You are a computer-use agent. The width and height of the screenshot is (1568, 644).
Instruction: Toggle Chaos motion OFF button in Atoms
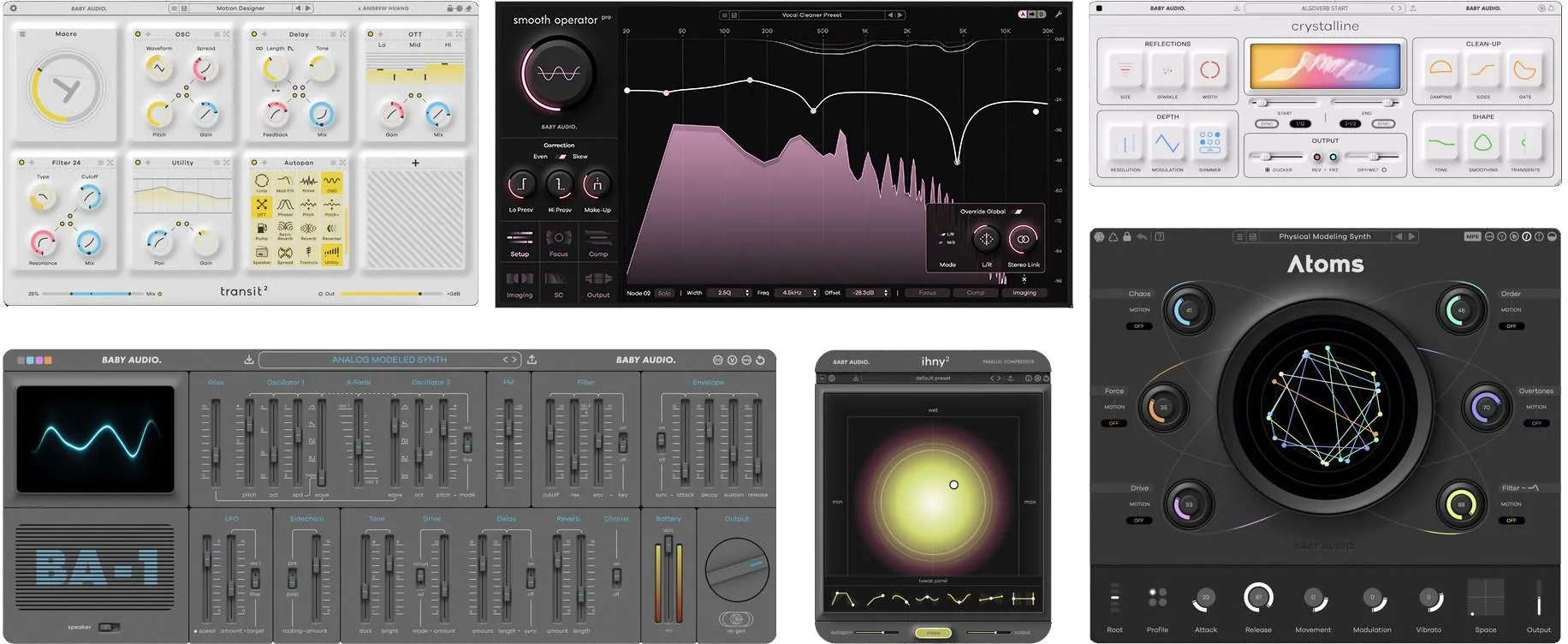[x=1138, y=326]
